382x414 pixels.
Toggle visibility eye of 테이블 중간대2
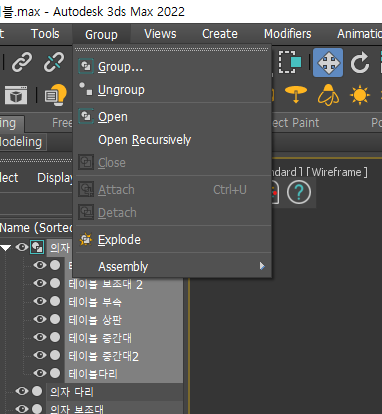pyautogui.click(x=40, y=355)
